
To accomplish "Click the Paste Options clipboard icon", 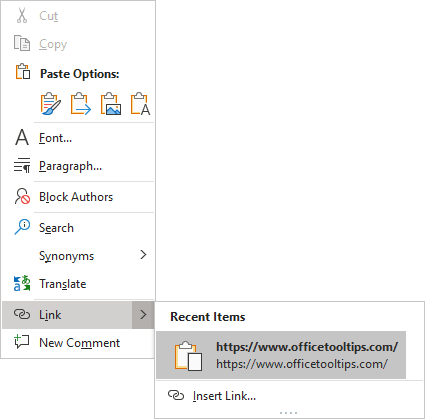I will click(x=23, y=72).
